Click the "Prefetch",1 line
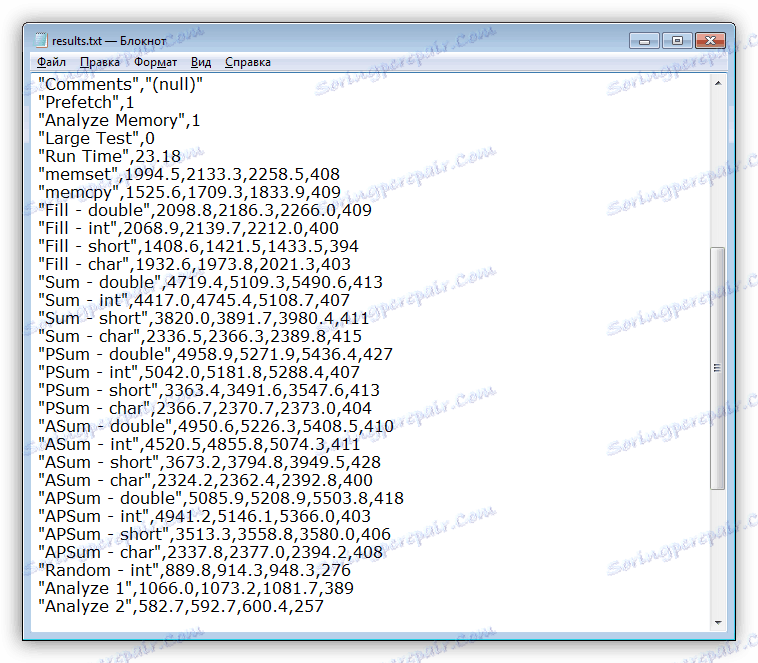This screenshot has width=758, height=663. click(86, 103)
